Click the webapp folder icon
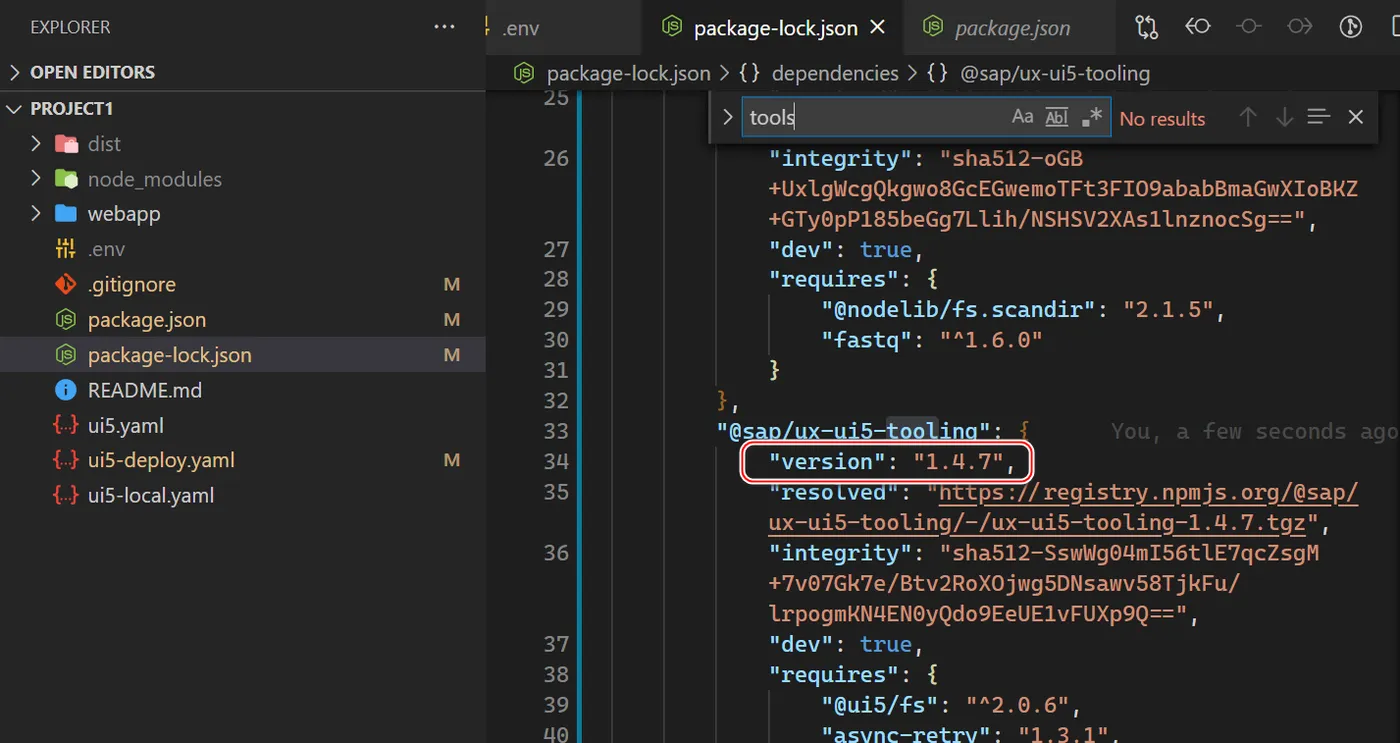Screen dimensions: 1400x743 tap(66, 214)
